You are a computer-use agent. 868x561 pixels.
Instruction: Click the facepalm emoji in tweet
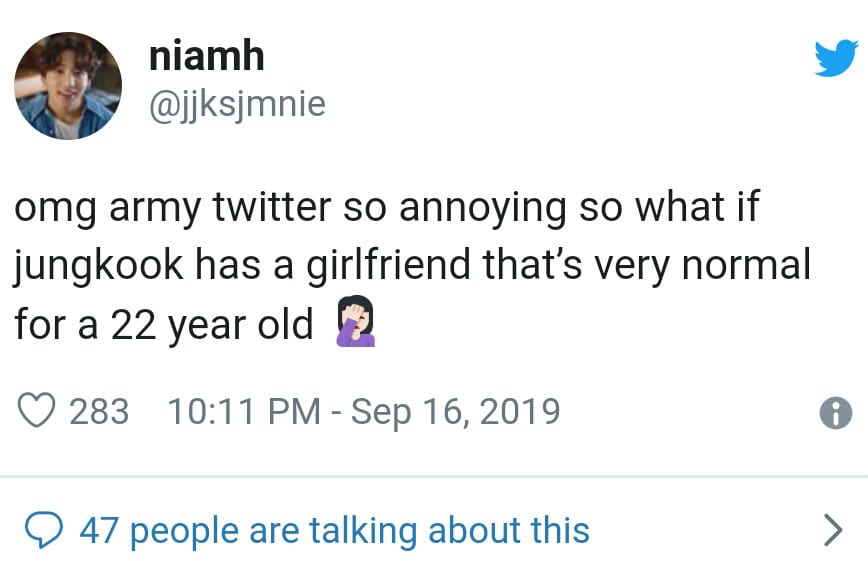(x=354, y=326)
